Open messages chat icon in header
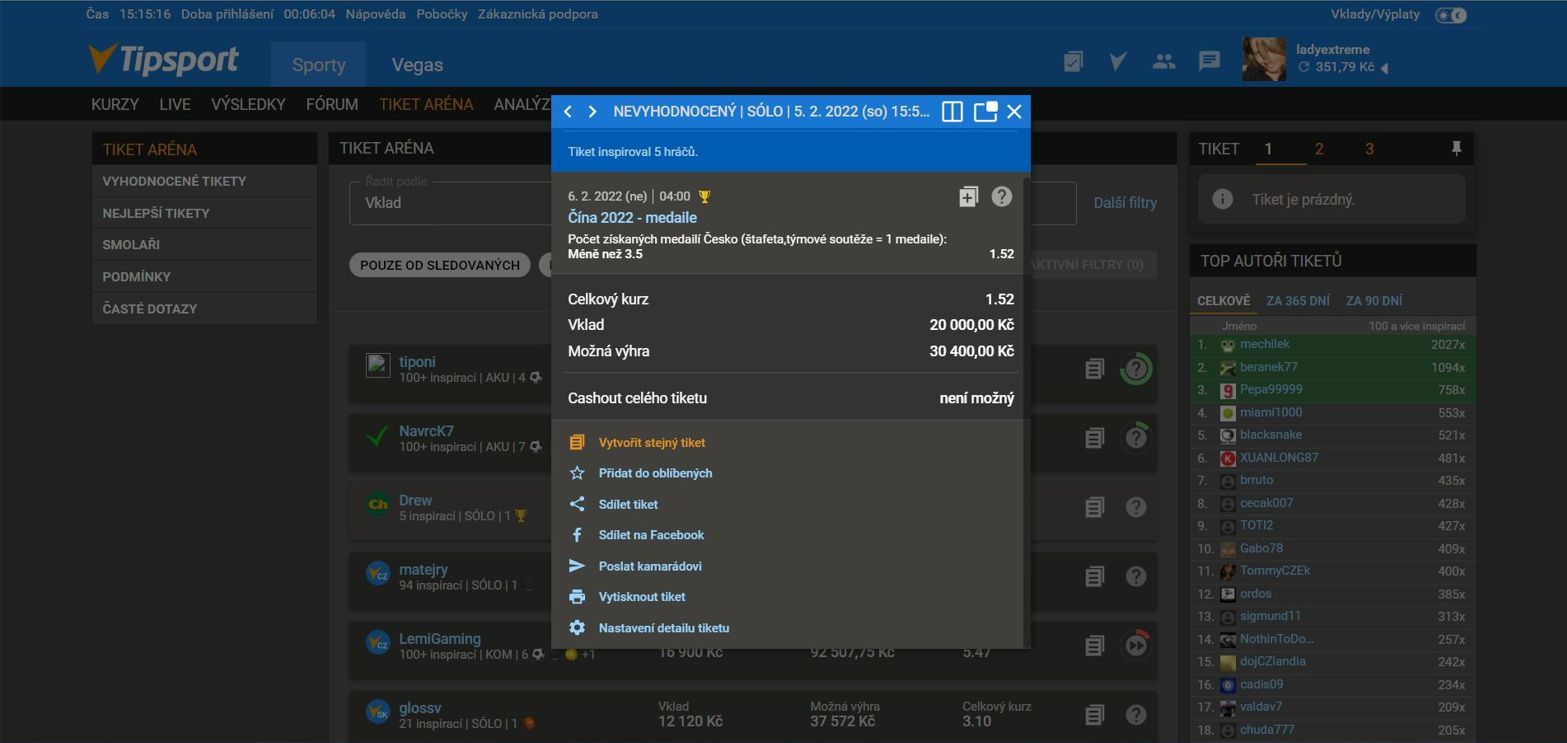The image size is (1567, 743). pyautogui.click(x=1209, y=61)
